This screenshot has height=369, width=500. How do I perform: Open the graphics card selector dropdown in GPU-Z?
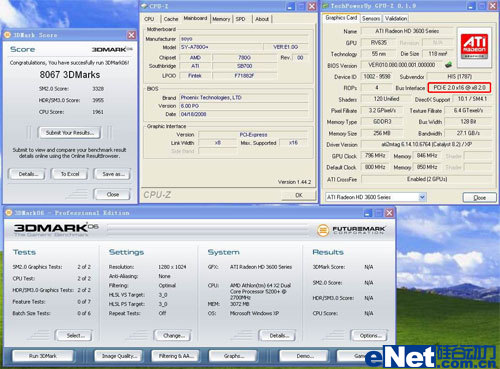(x=422, y=197)
